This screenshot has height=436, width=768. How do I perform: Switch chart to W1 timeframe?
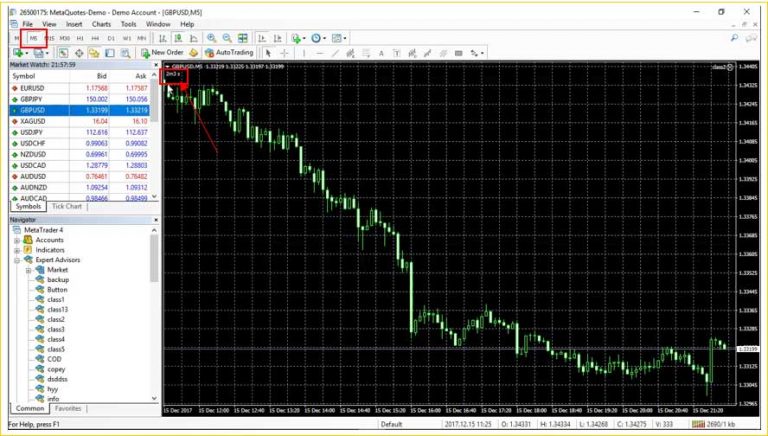tap(127, 38)
